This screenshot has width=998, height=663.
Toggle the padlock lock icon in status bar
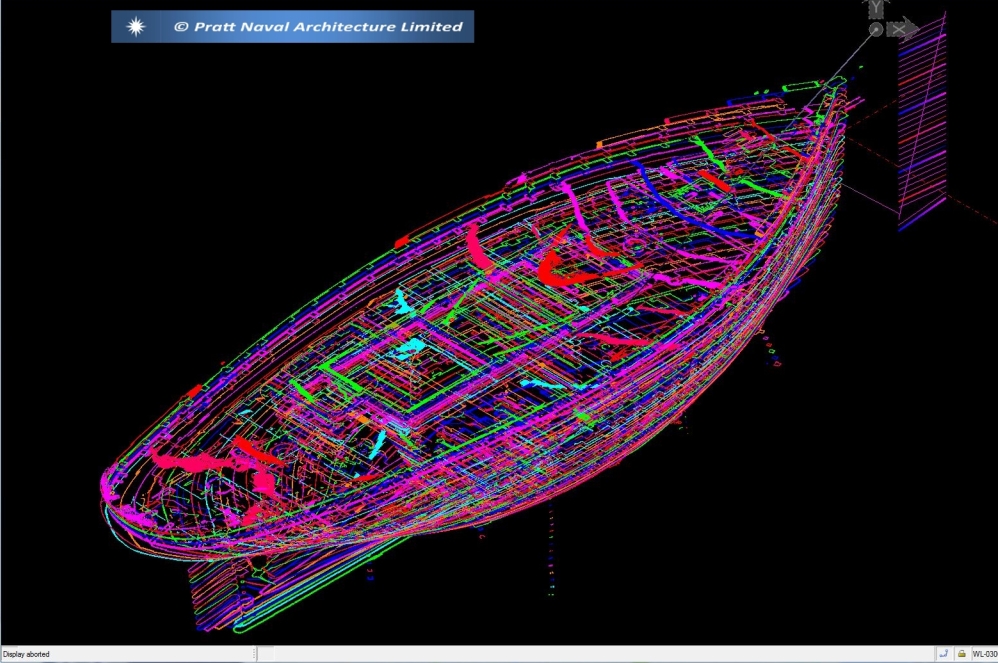[961, 654]
